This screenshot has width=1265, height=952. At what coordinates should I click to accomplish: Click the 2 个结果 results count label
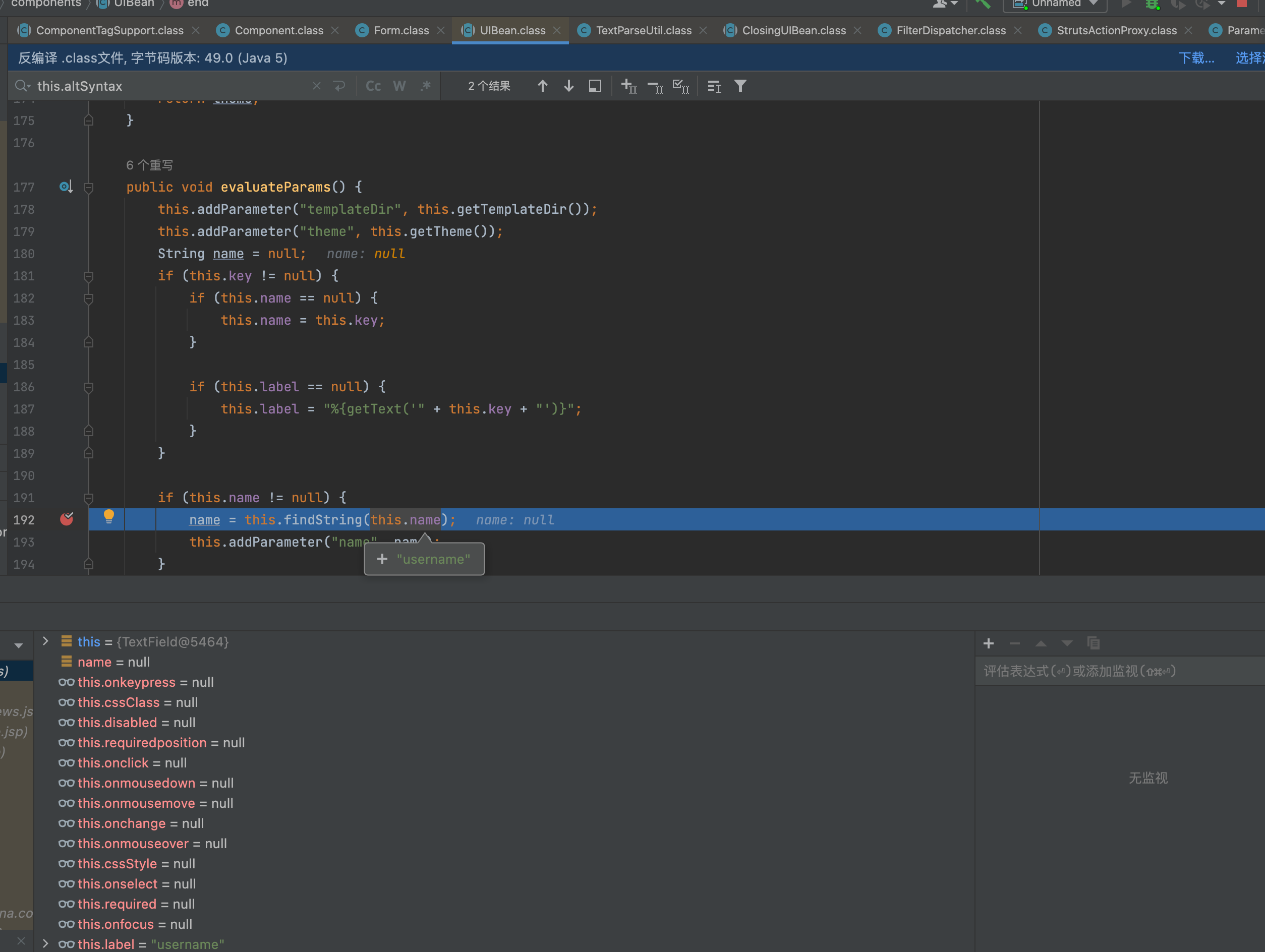click(x=489, y=86)
